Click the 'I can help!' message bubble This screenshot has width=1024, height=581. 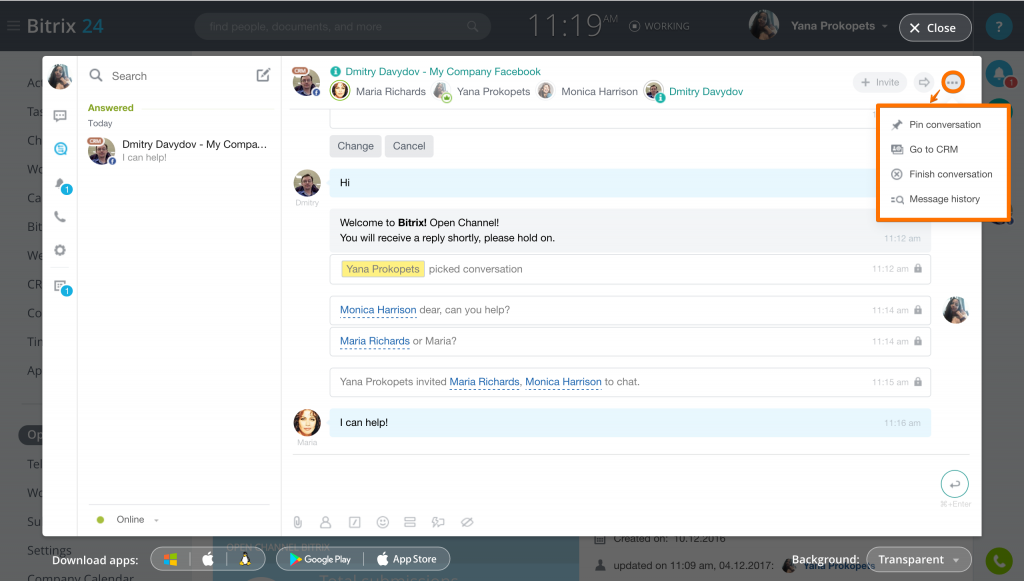[630, 423]
